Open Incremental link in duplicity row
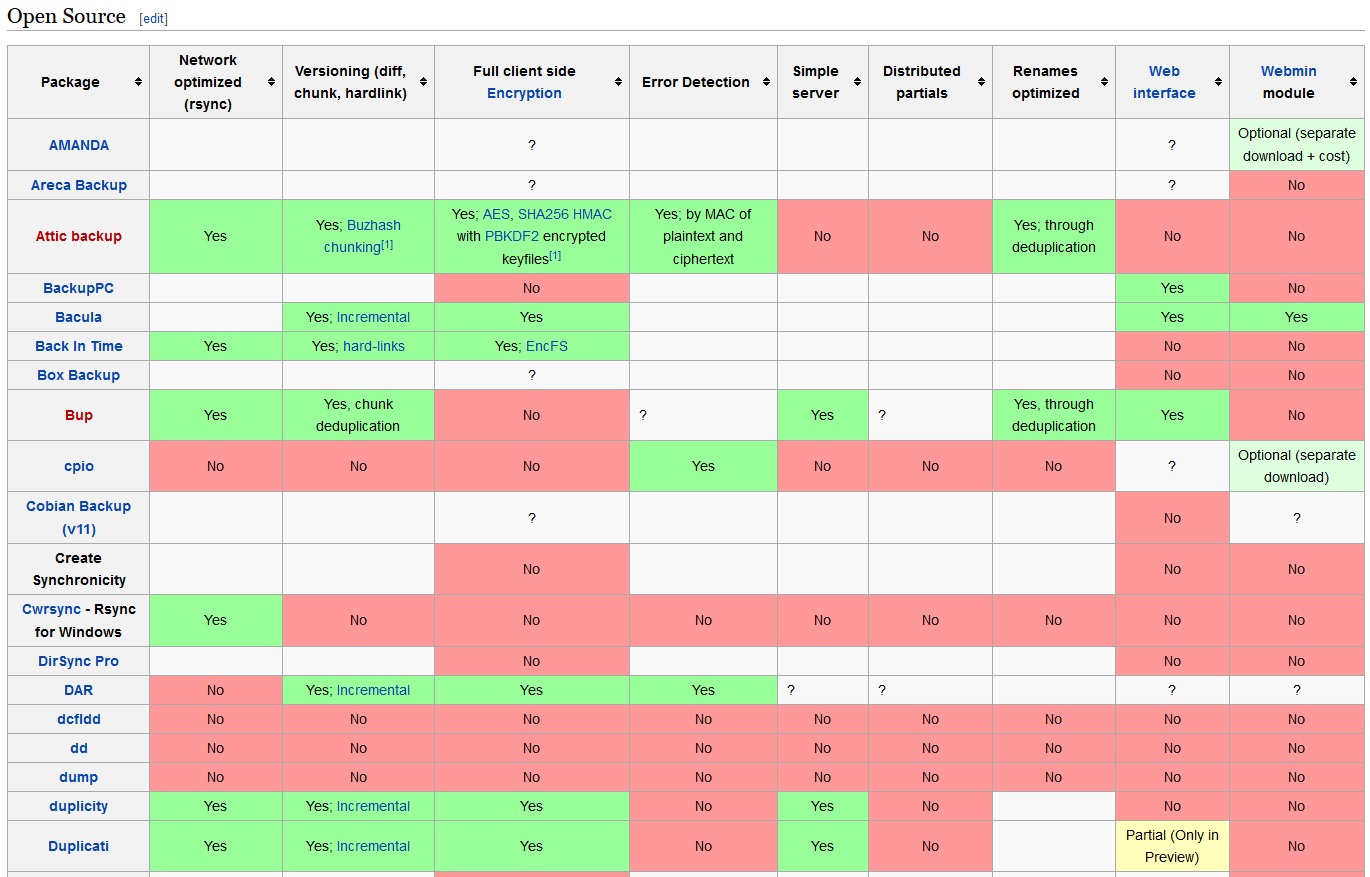This screenshot has height=877, width=1370. [x=373, y=806]
